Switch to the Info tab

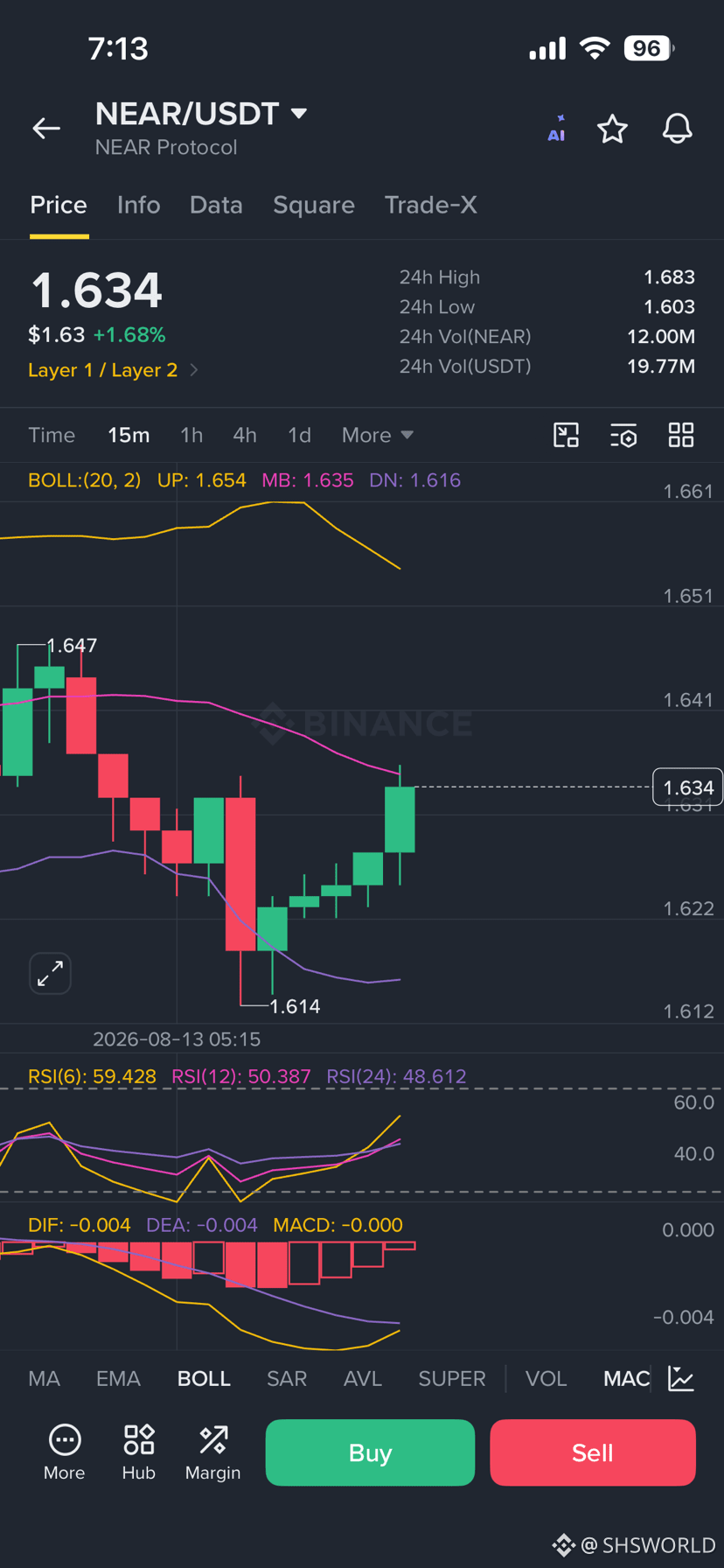[139, 205]
